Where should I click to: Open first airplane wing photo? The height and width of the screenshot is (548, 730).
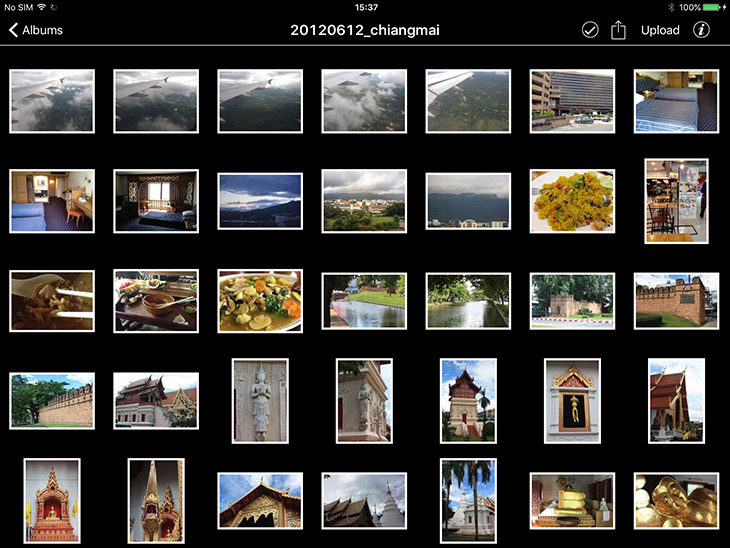coord(52,101)
